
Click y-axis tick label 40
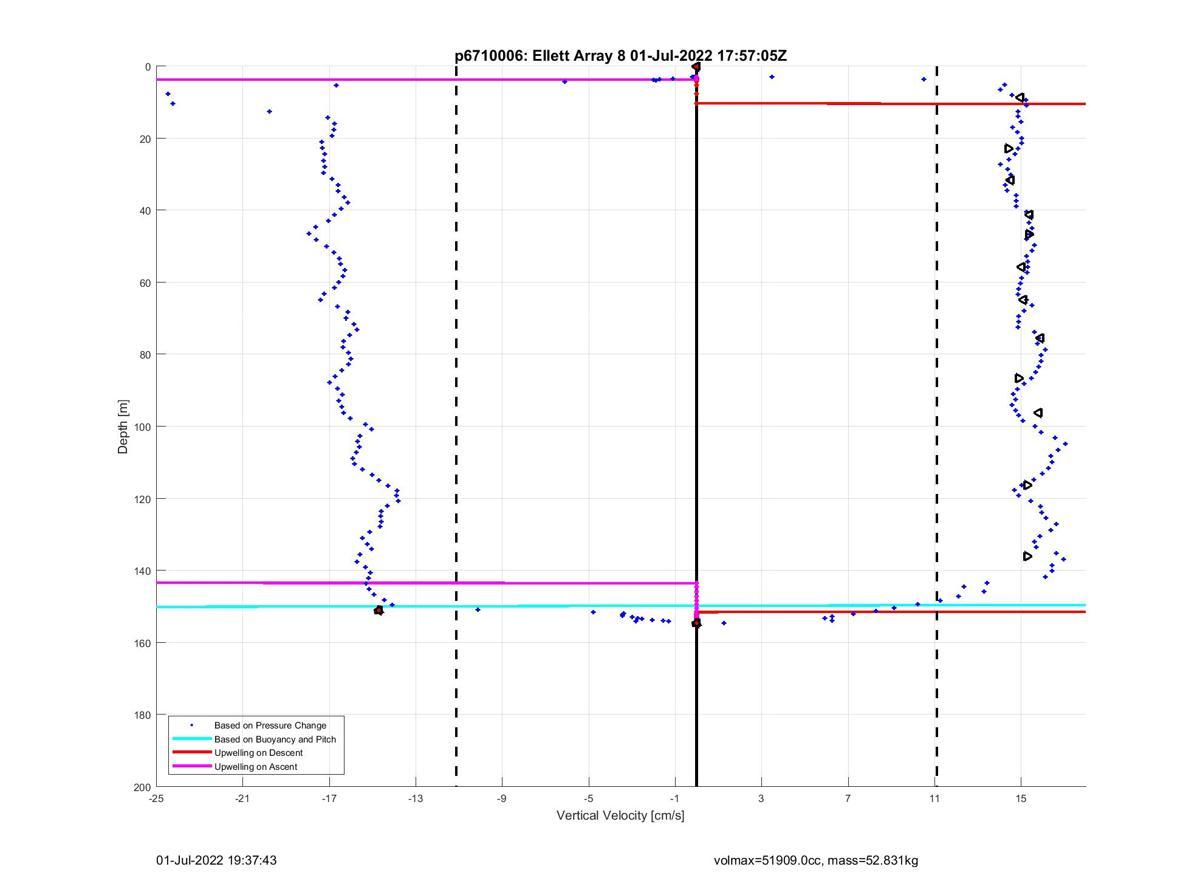145,211
